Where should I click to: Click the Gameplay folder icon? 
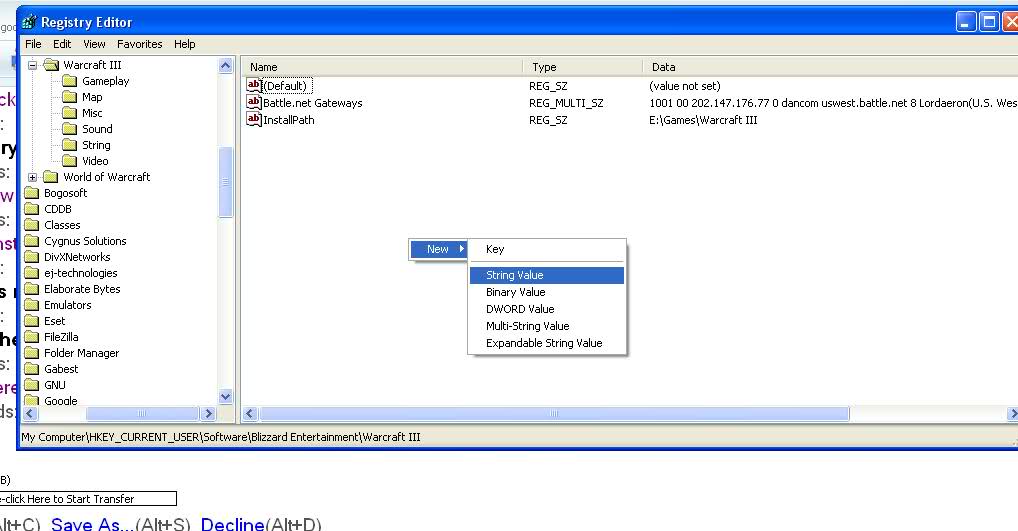click(69, 81)
